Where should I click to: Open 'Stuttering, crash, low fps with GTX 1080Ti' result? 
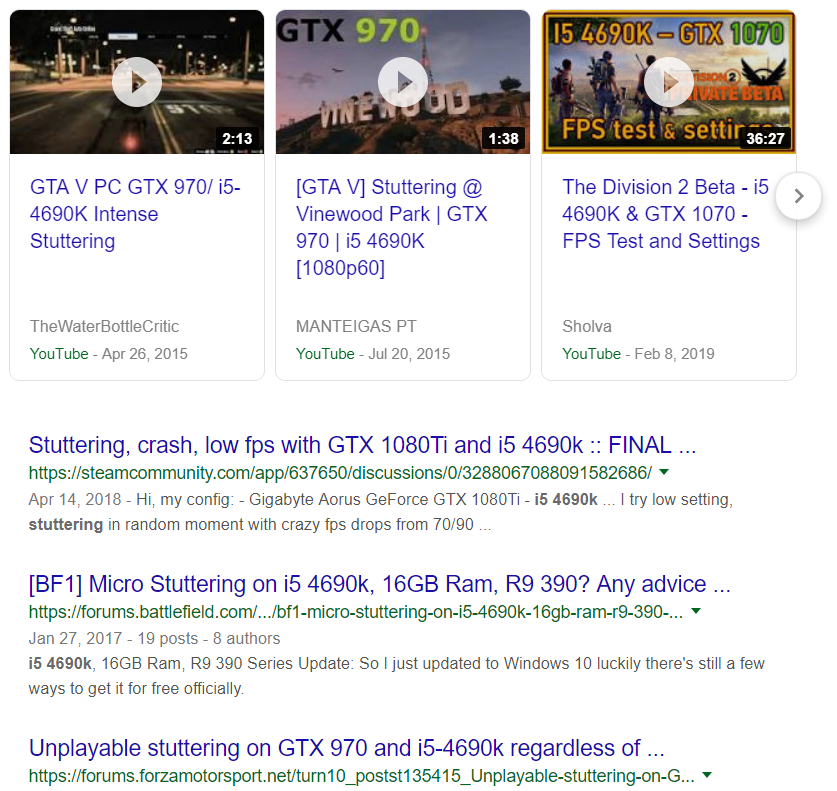(362, 445)
